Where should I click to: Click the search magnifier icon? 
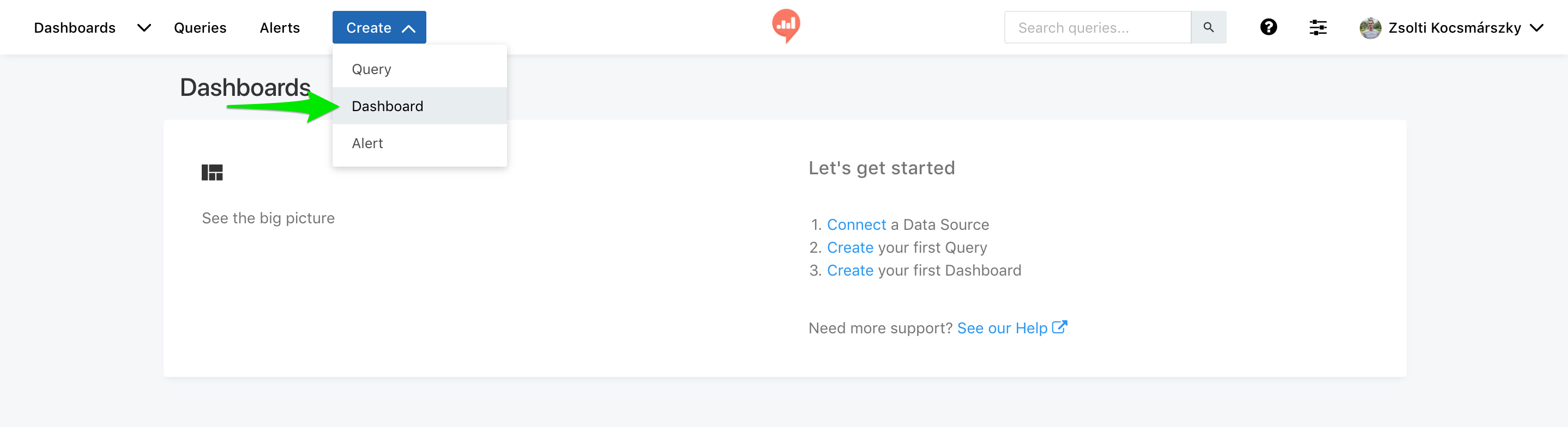[1208, 27]
